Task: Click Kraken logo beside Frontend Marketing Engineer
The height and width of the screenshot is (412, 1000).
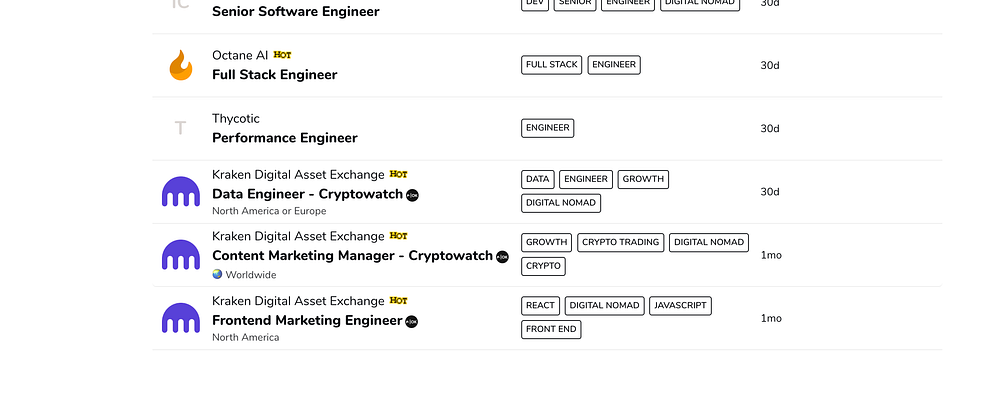Action: coord(181,318)
